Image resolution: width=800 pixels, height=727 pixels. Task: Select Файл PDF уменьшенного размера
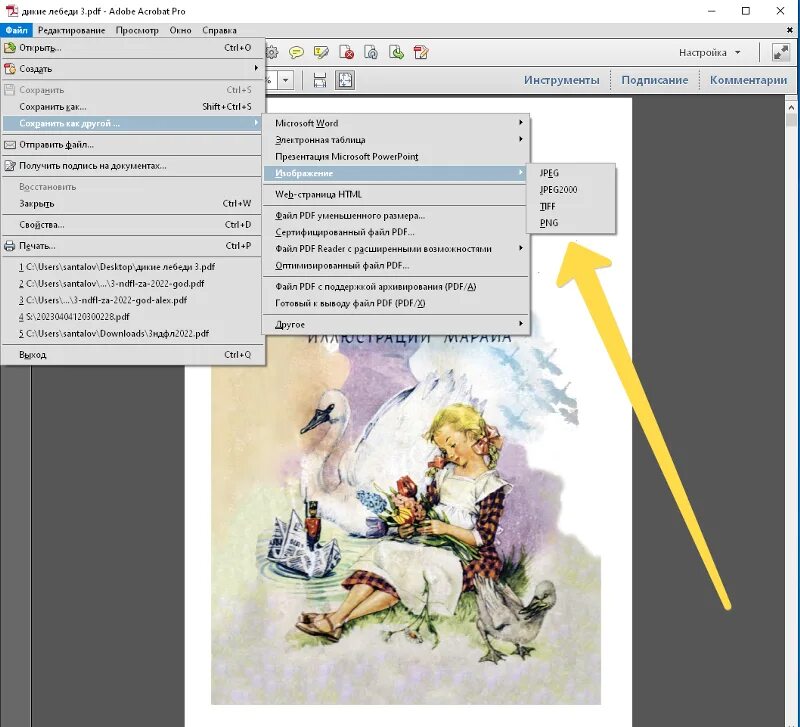(x=396, y=216)
